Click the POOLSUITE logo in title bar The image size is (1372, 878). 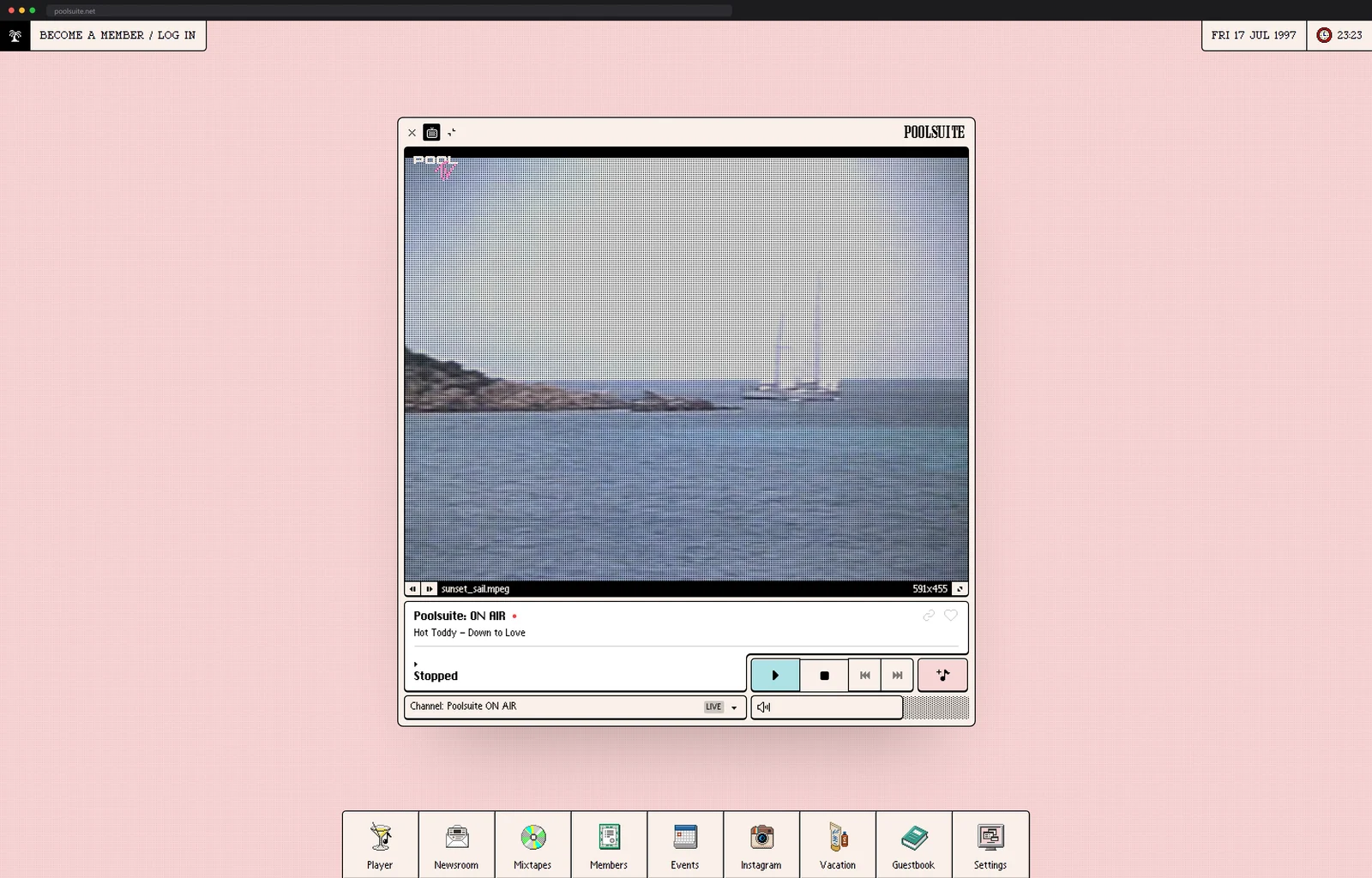tap(934, 132)
